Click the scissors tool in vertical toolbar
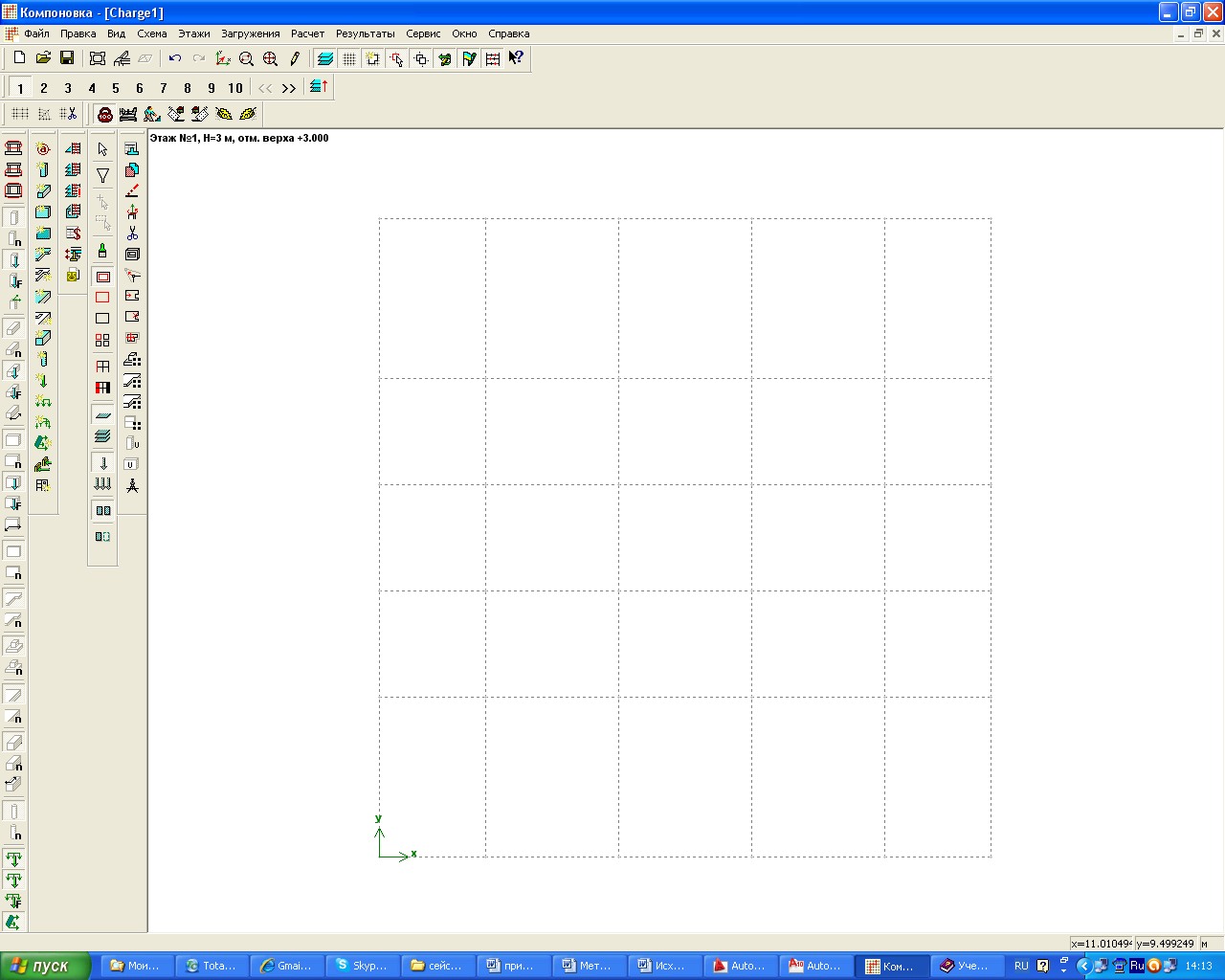The image size is (1225, 980). click(132, 233)
